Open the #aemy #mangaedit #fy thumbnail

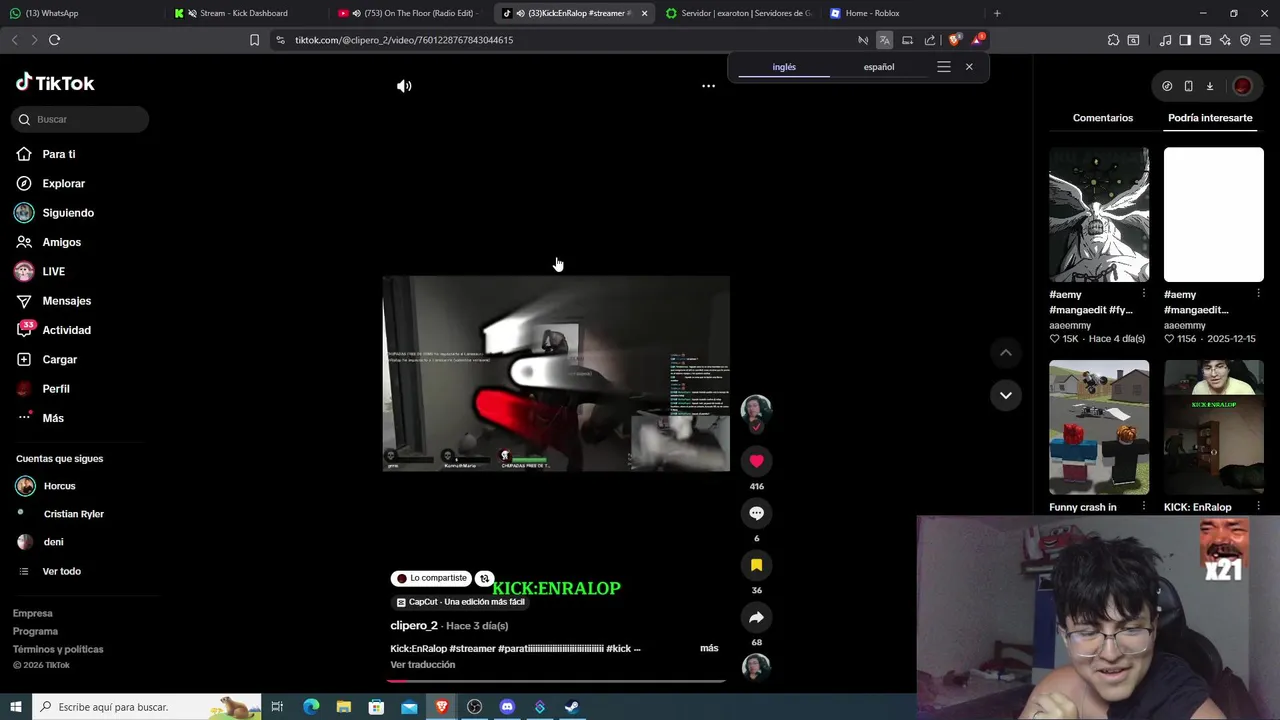[1099, 215]
